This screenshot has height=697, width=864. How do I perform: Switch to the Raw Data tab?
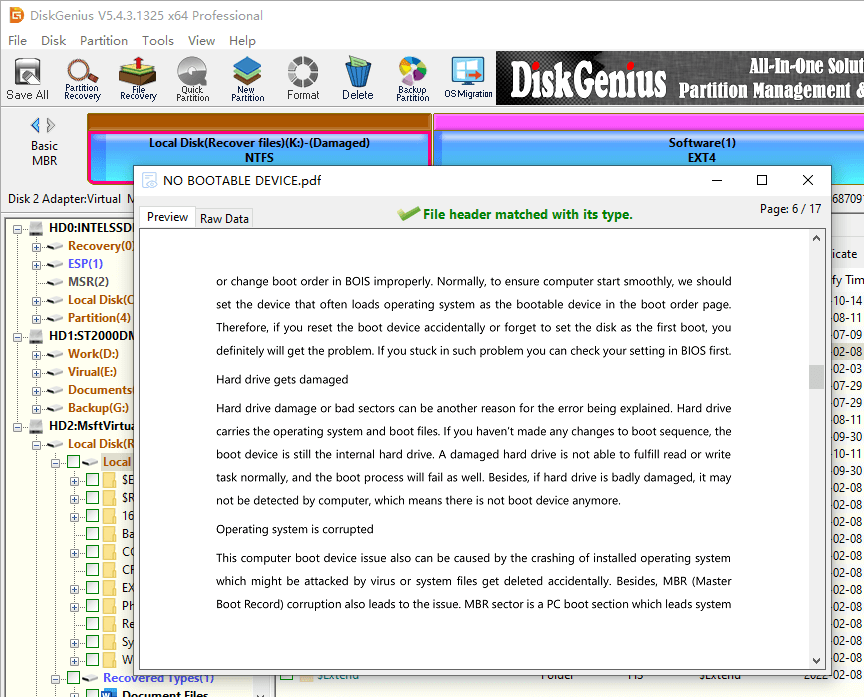[x=224, y=218]
